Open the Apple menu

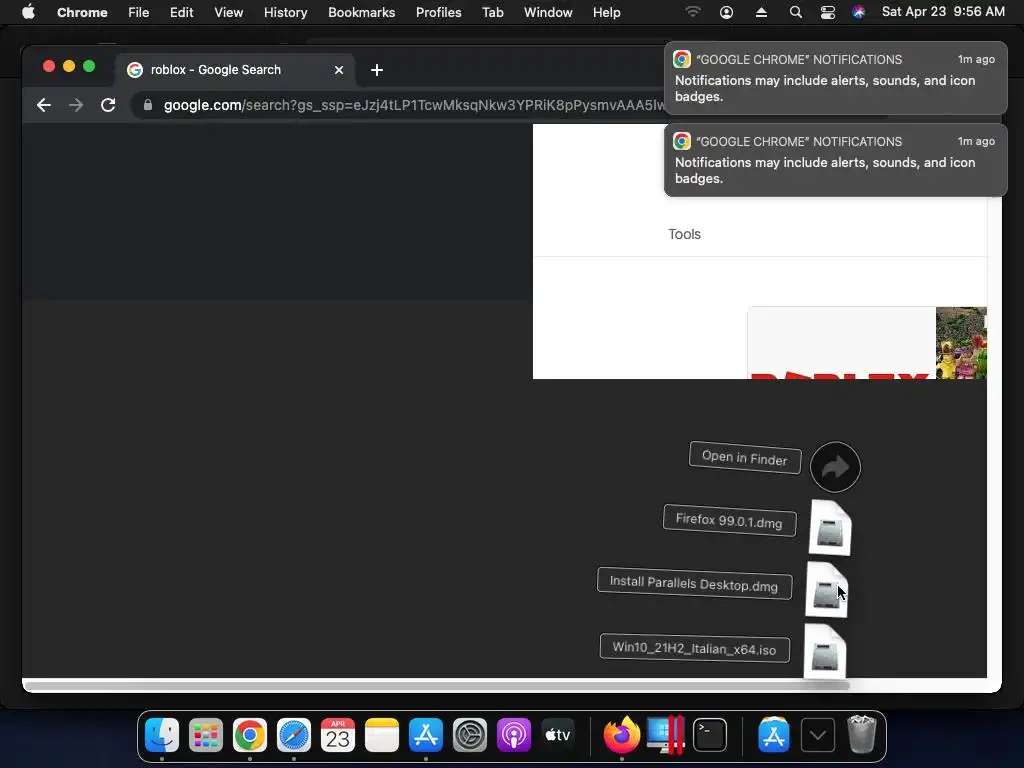(28, 12)
